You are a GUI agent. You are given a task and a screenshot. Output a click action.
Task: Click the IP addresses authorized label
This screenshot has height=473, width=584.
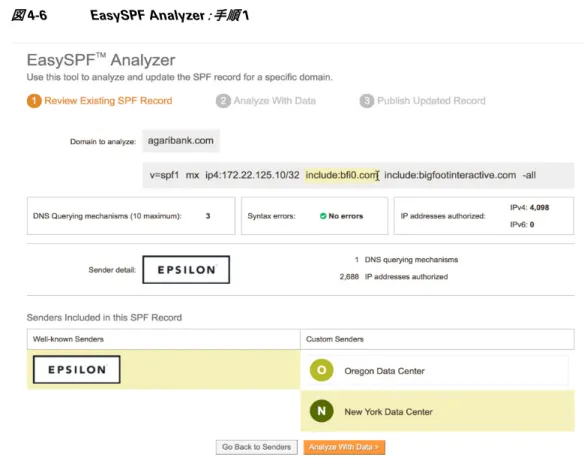tap(443, 216)
